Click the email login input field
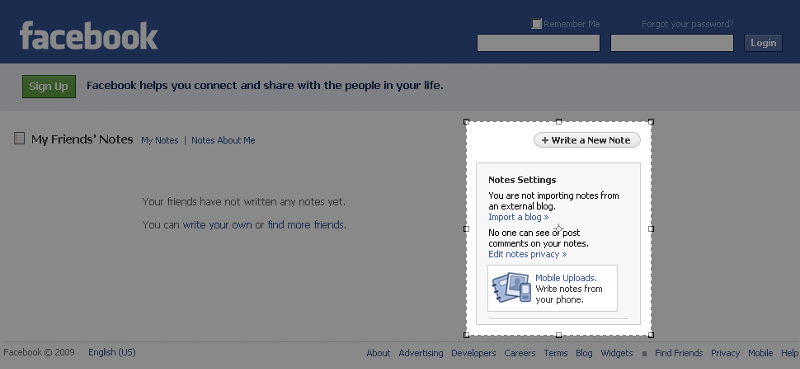 pyautogui.click(x=538, y=43)
